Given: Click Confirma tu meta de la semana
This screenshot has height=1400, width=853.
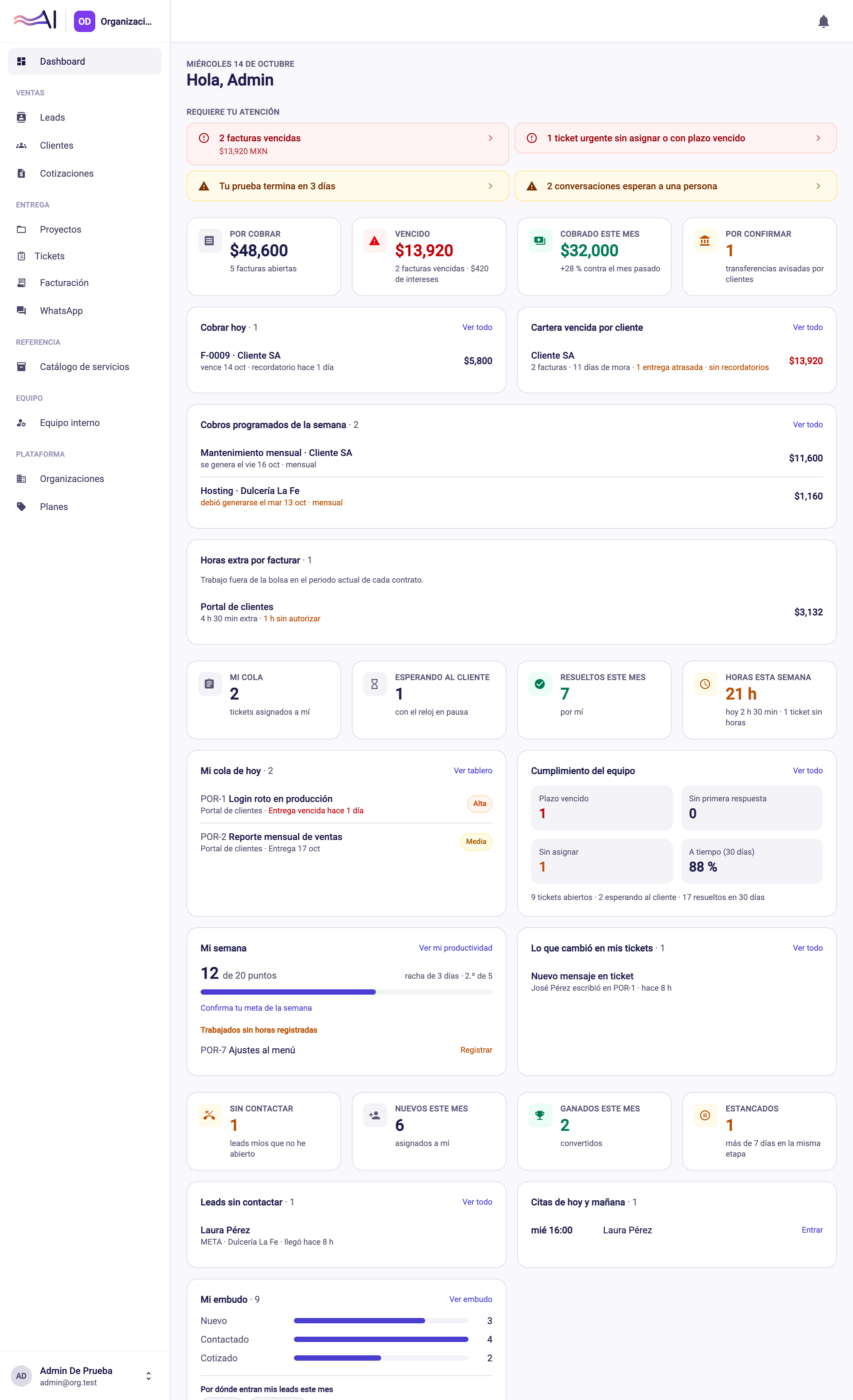Looking at the screenshot, I should click(256, 1008).
